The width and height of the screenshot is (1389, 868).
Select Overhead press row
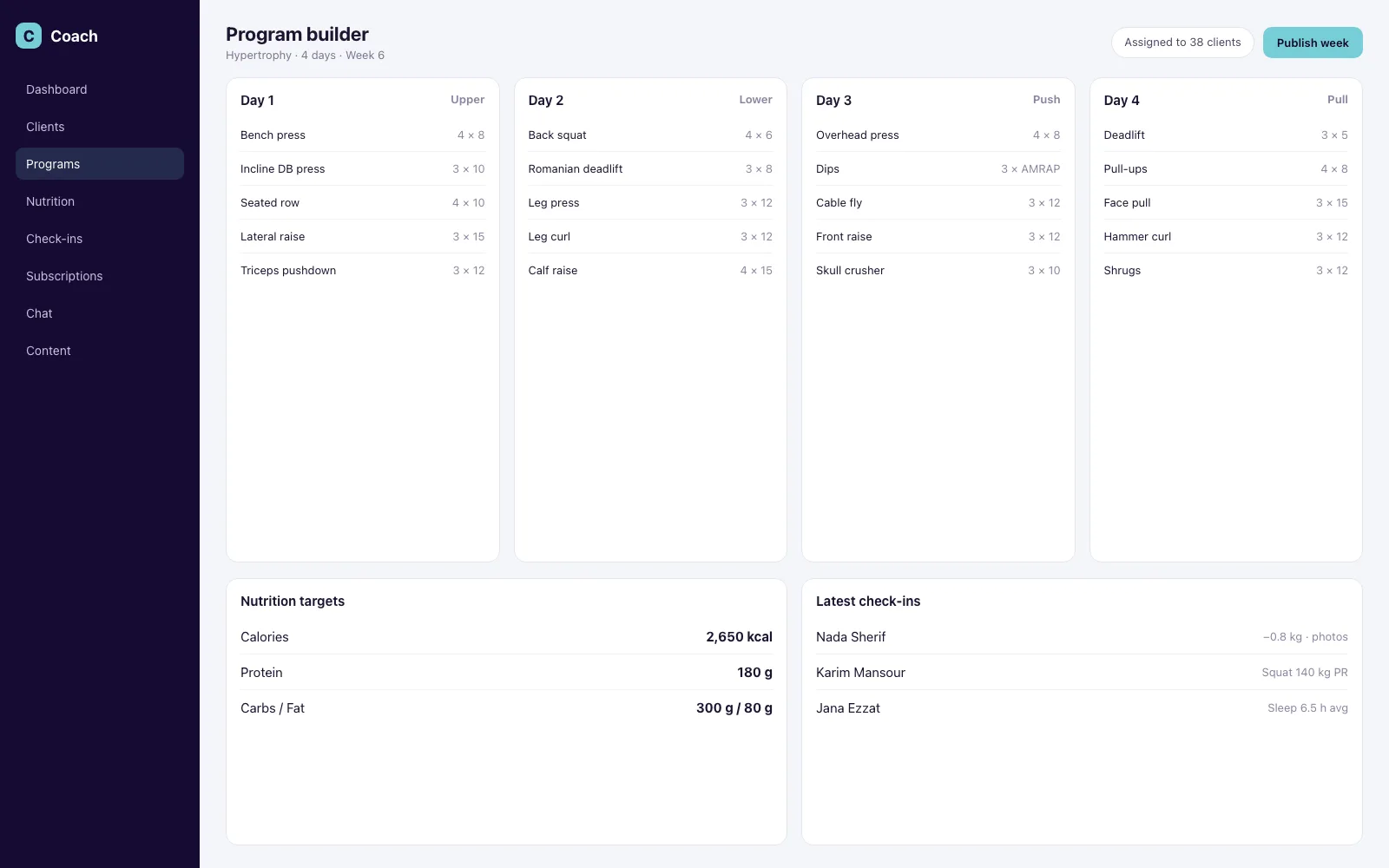(x=938, y=135)
